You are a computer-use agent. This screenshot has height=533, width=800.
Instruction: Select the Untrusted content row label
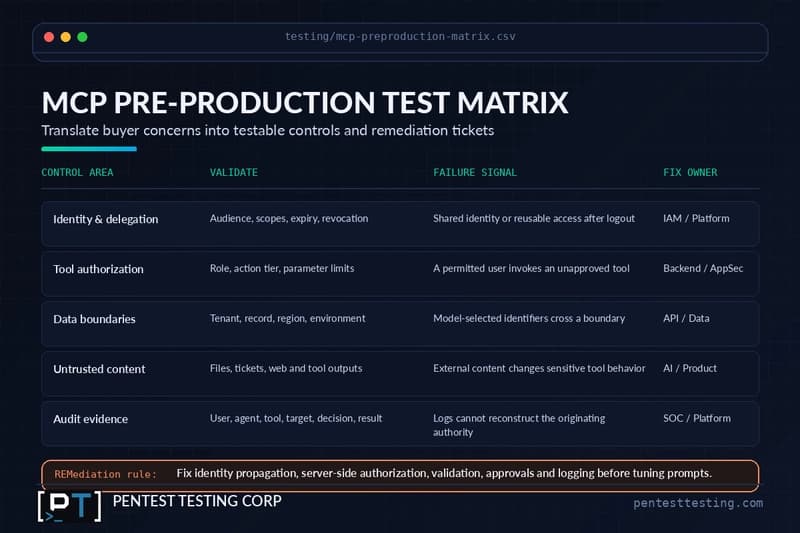(x=99, y=369)
